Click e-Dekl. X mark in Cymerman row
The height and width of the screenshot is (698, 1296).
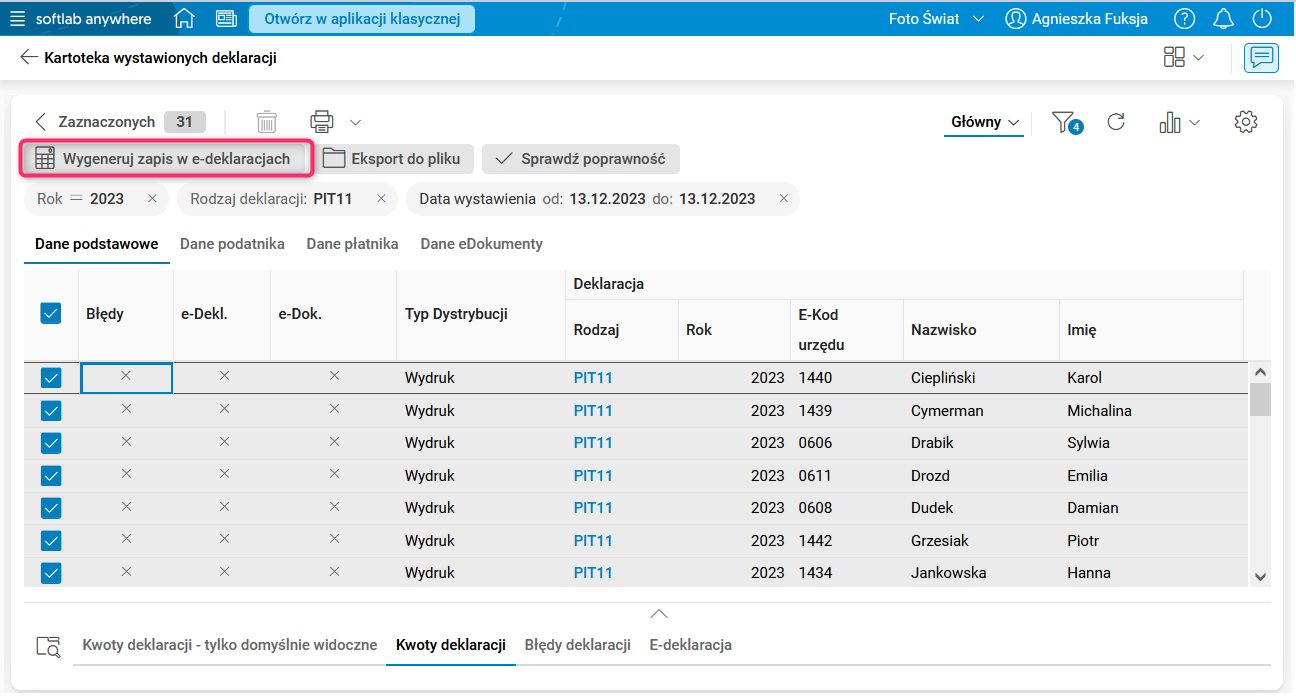[224, 408]
